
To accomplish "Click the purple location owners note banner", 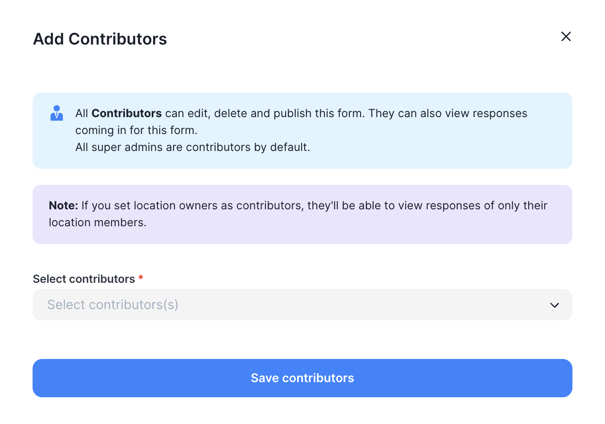I will tap(302, 214).
